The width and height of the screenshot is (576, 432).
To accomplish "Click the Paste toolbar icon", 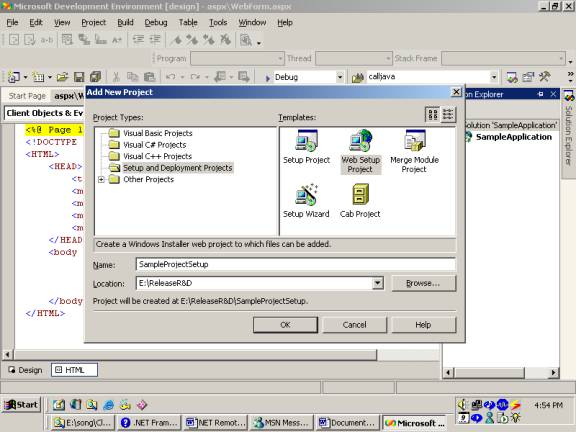I will pyautogui.click(x=149, y=77).
